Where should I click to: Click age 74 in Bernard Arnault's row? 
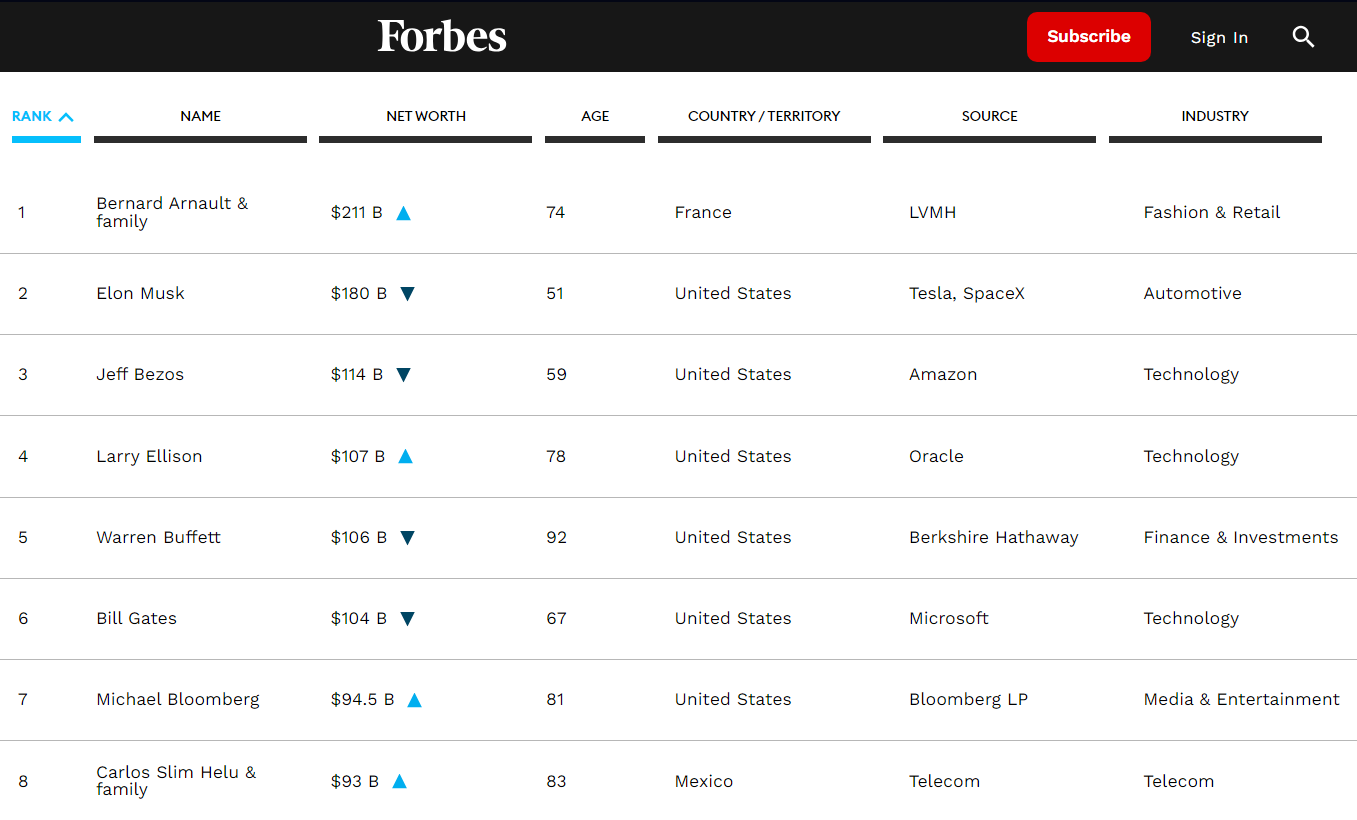555,212
